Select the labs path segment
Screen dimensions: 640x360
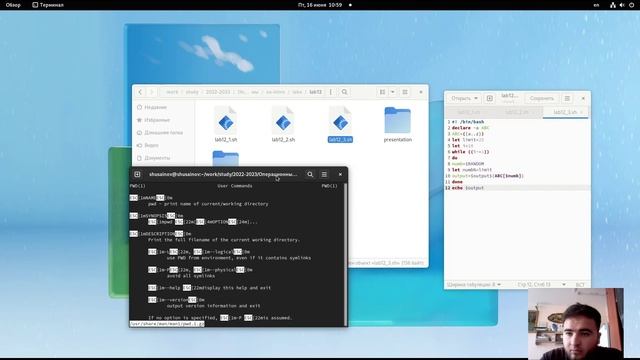[297, 92]
